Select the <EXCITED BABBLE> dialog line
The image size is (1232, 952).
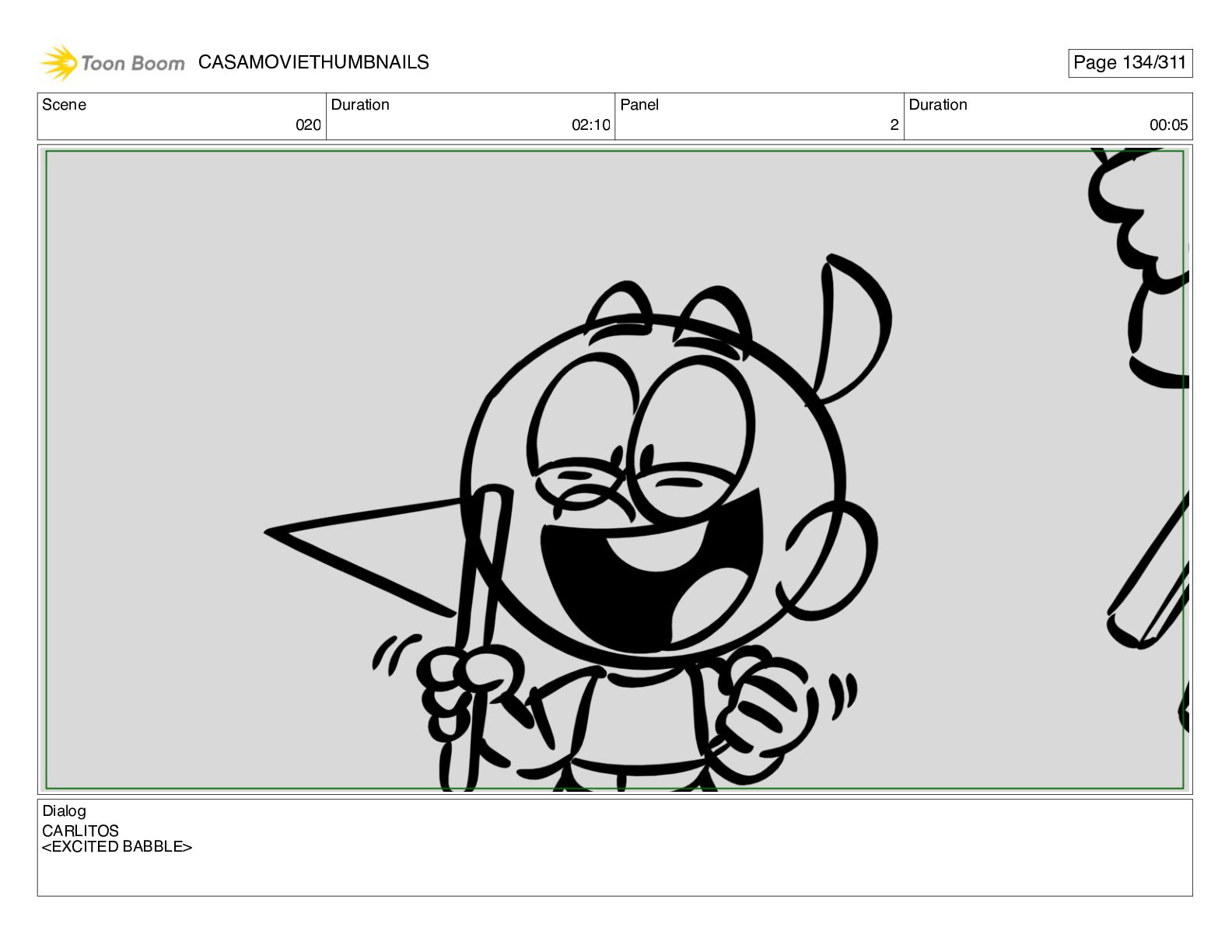(117, 846)
